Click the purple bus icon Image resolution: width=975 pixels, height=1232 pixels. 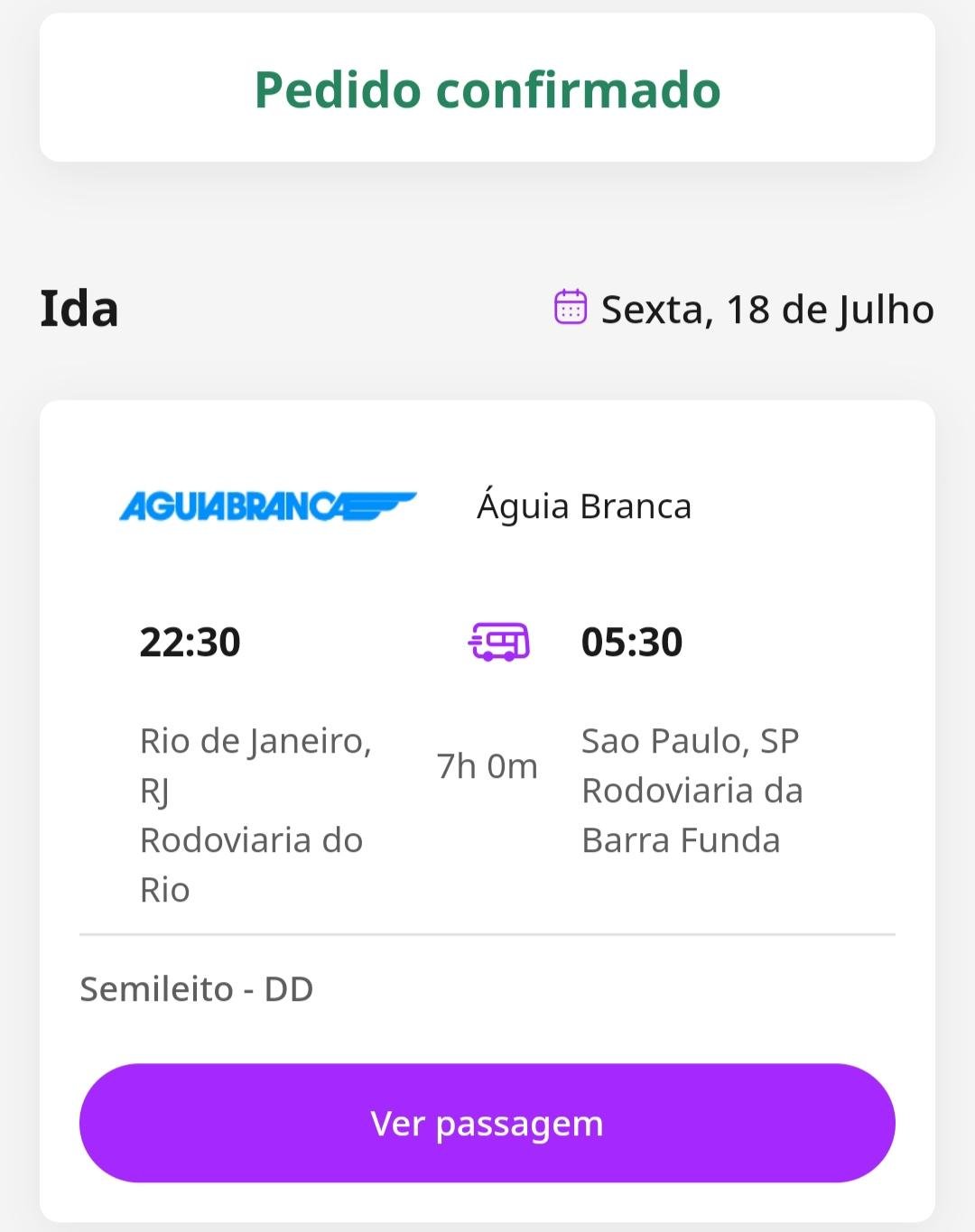pyautogui.click(x=499, y=642)
